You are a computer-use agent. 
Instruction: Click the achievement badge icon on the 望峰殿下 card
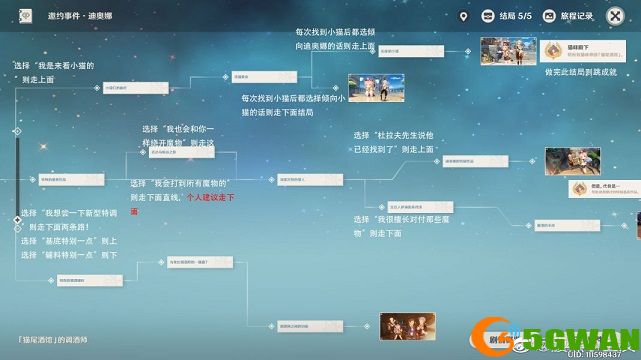coord(553,51)
